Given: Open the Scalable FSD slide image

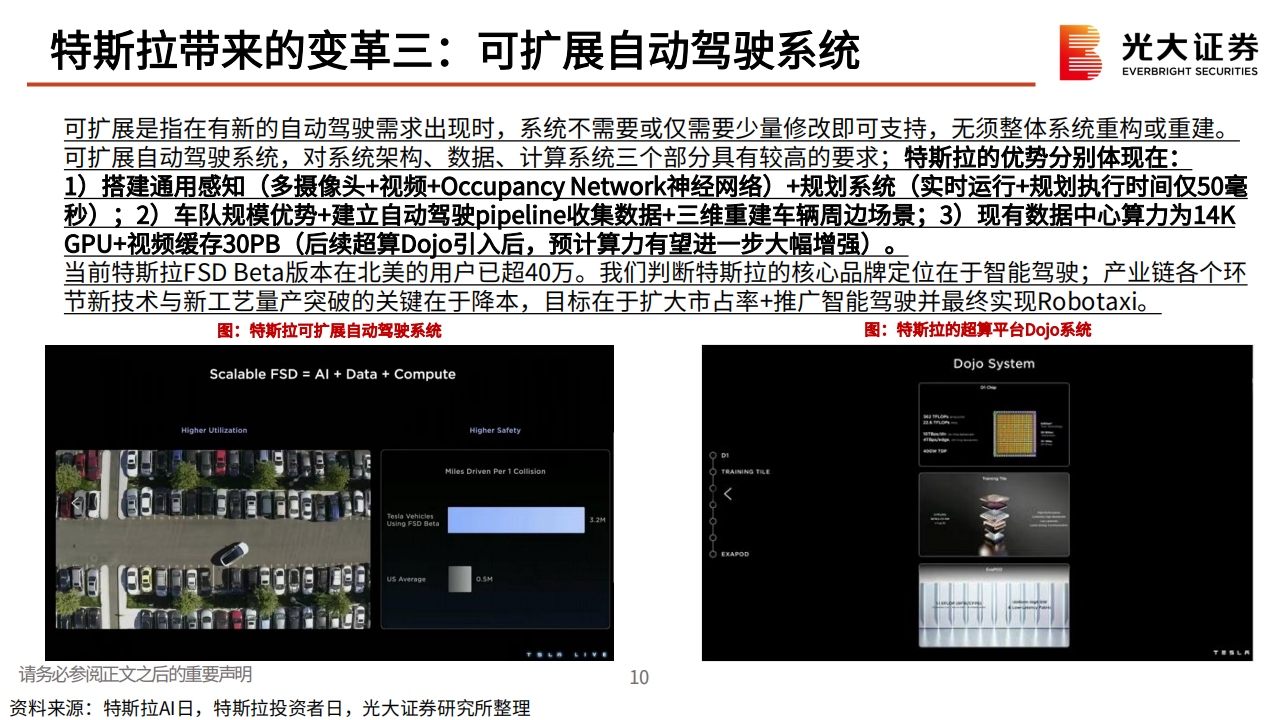Looking at the screenshot, I should coord(330,503).
